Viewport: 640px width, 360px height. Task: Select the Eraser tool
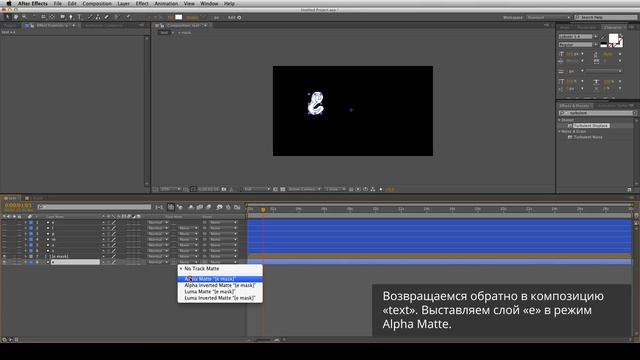[x=107, y=17]
